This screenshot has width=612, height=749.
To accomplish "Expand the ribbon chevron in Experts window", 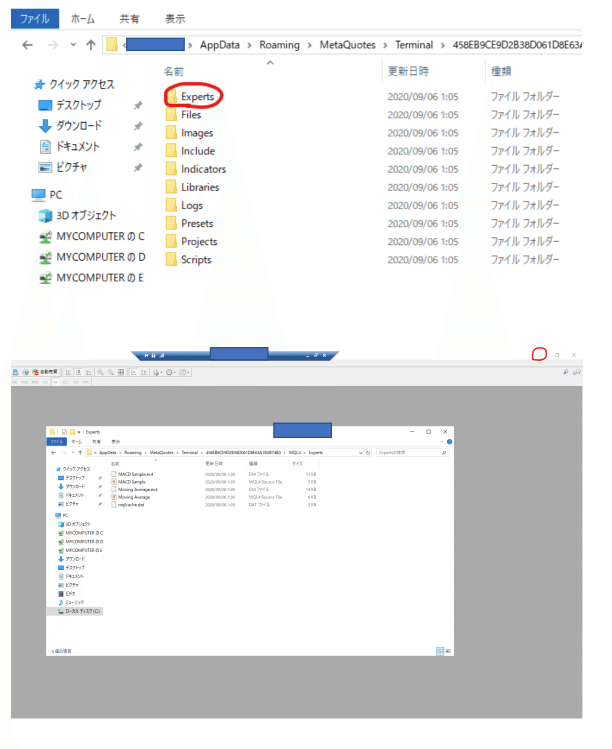I will [441, 442].
